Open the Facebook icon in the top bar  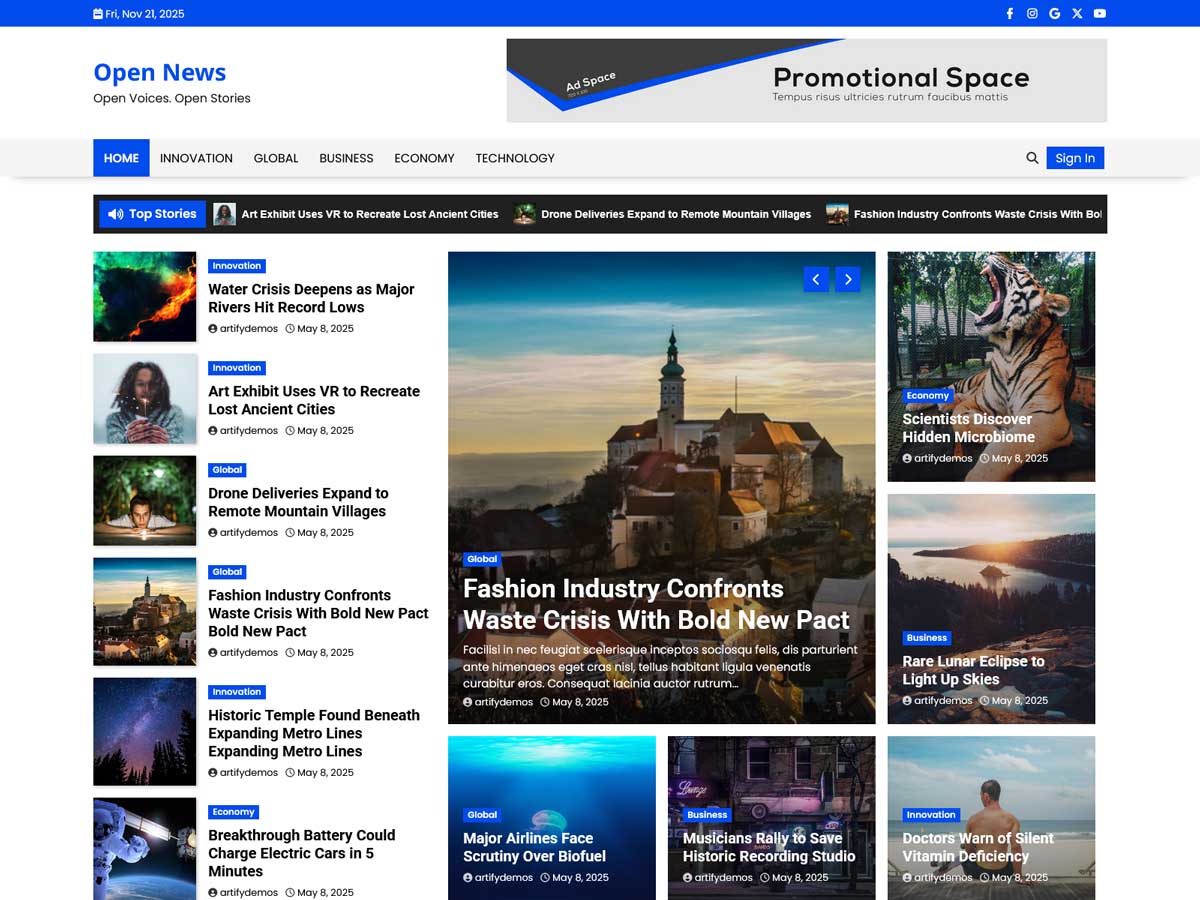1009,13
